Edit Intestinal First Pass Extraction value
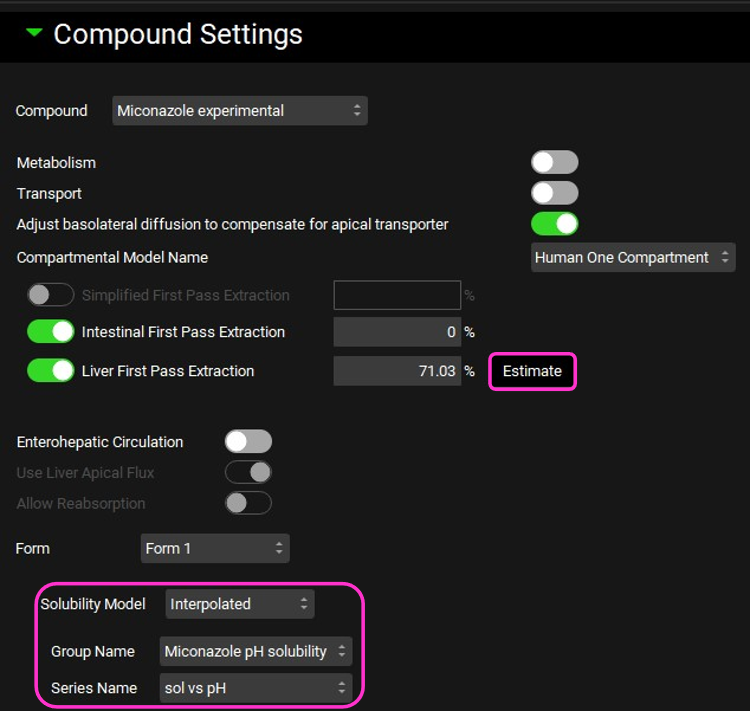 click(x=396, y=332)
